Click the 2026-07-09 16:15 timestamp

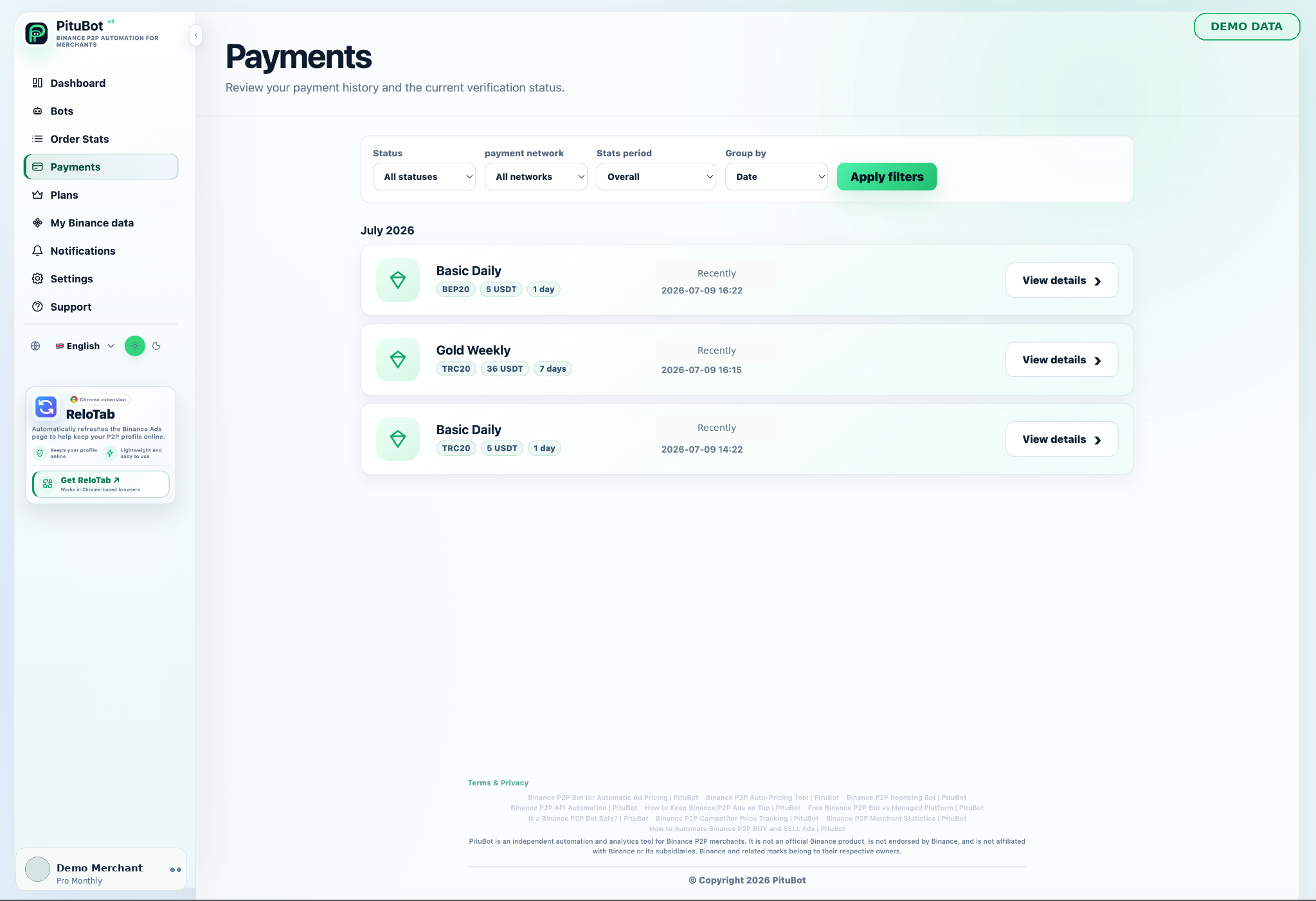click(701, 370)
